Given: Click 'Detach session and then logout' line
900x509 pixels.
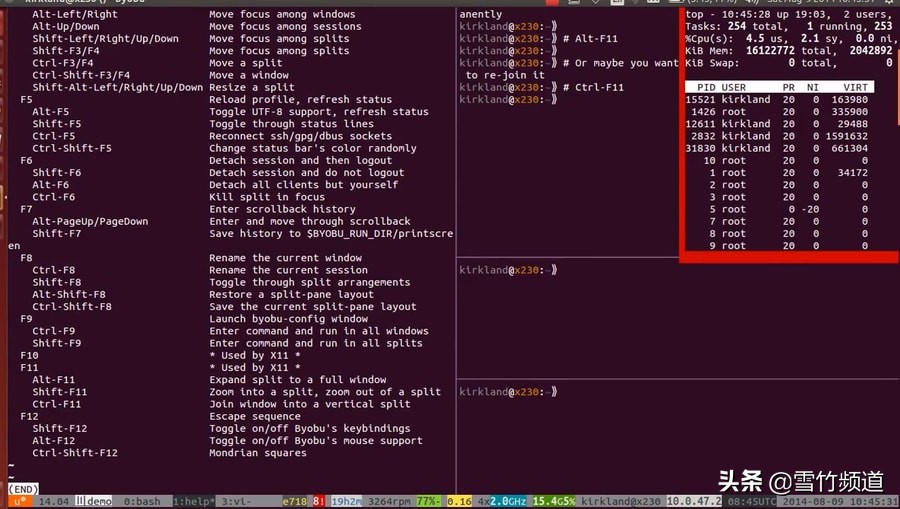Looking at the screenshot, I should tap(301, 160).
